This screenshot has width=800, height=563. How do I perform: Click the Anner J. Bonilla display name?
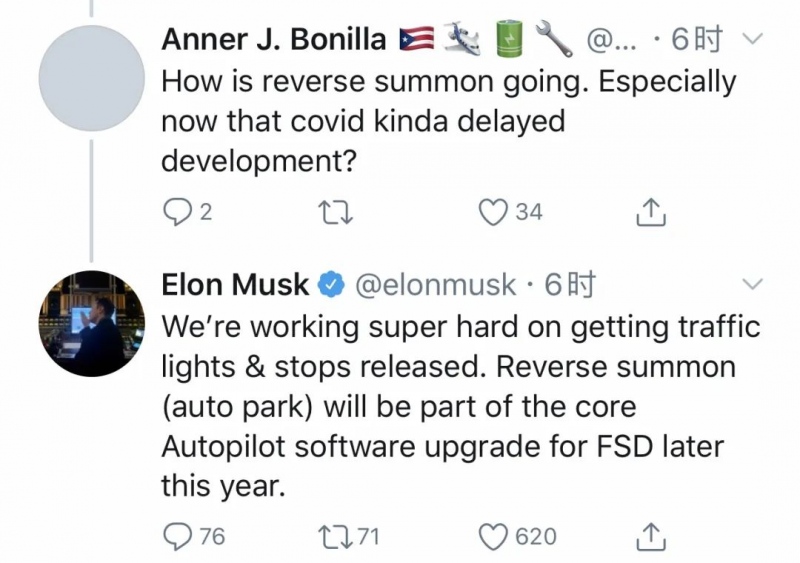[274, 40]
